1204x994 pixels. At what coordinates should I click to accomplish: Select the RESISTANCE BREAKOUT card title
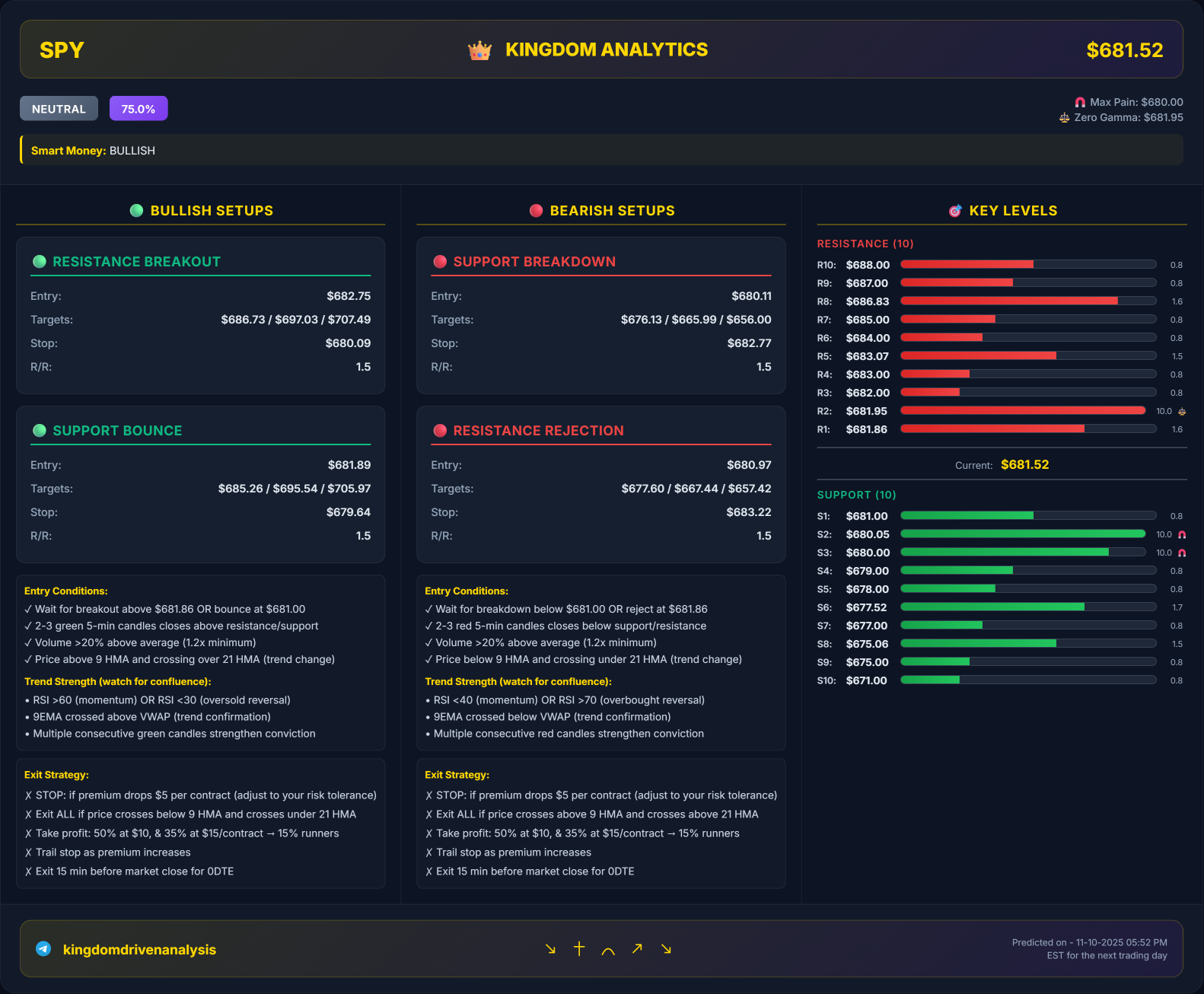click(136, 262)
